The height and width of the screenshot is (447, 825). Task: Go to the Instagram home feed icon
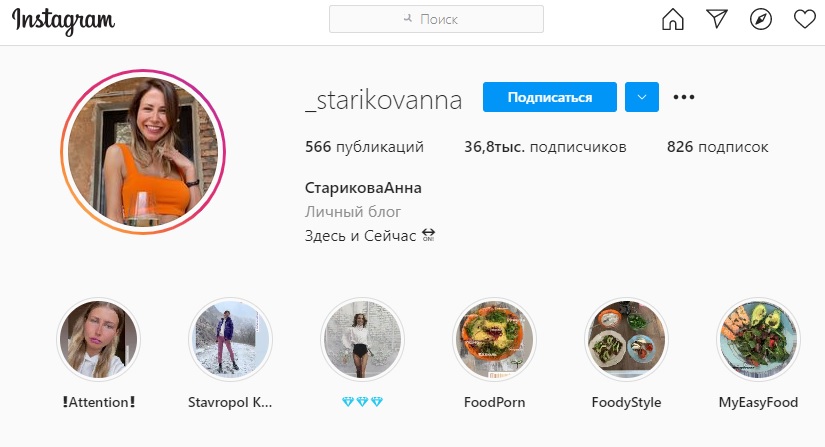tap(672, 20)
